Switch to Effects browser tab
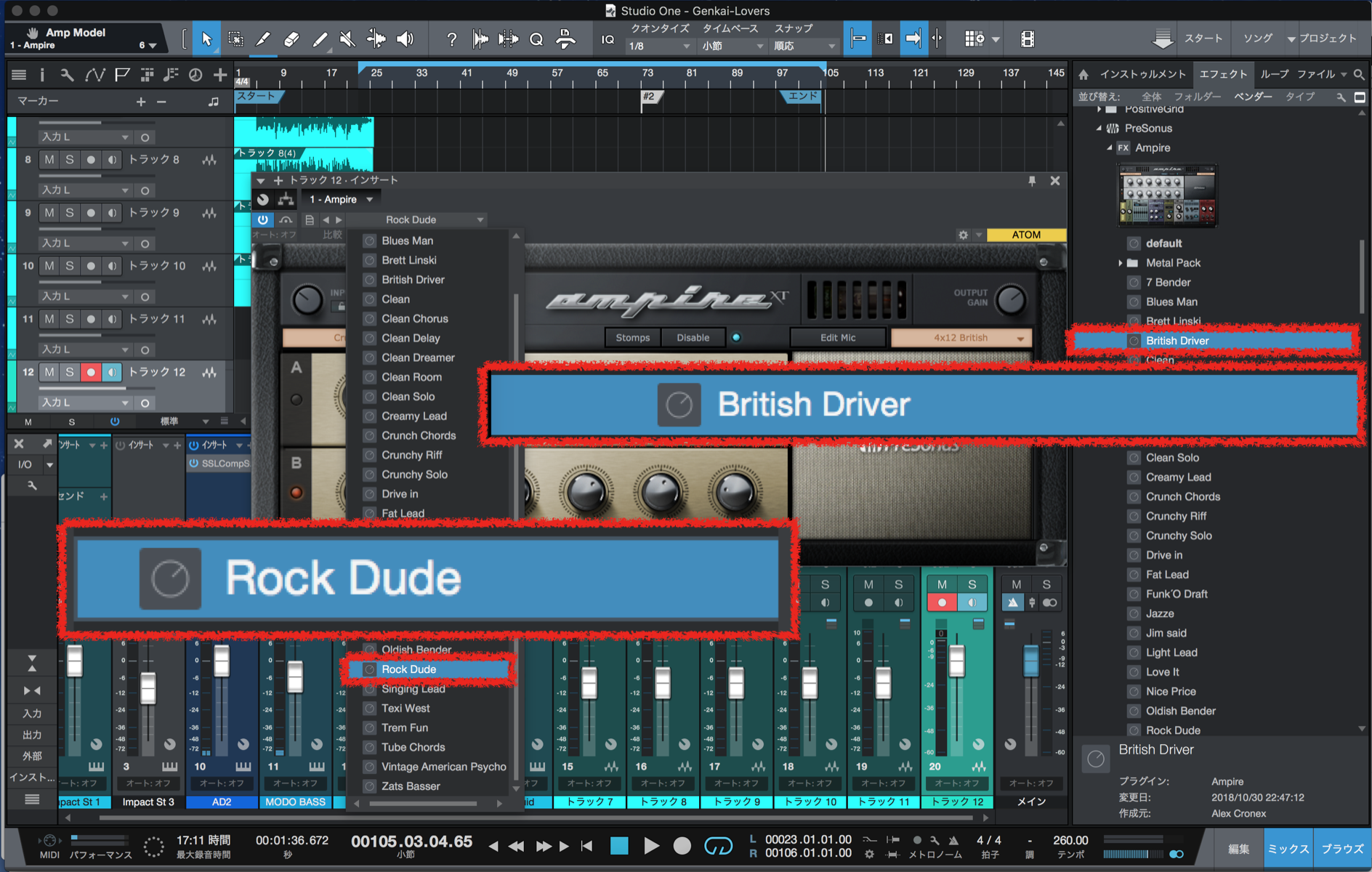The width and height of the screenshot is (1372, 872). 1223,74
